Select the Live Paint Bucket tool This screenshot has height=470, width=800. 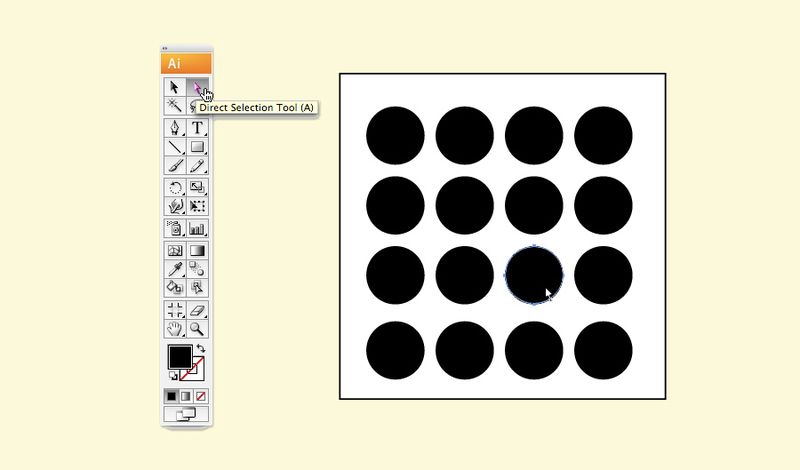(175, 287)
